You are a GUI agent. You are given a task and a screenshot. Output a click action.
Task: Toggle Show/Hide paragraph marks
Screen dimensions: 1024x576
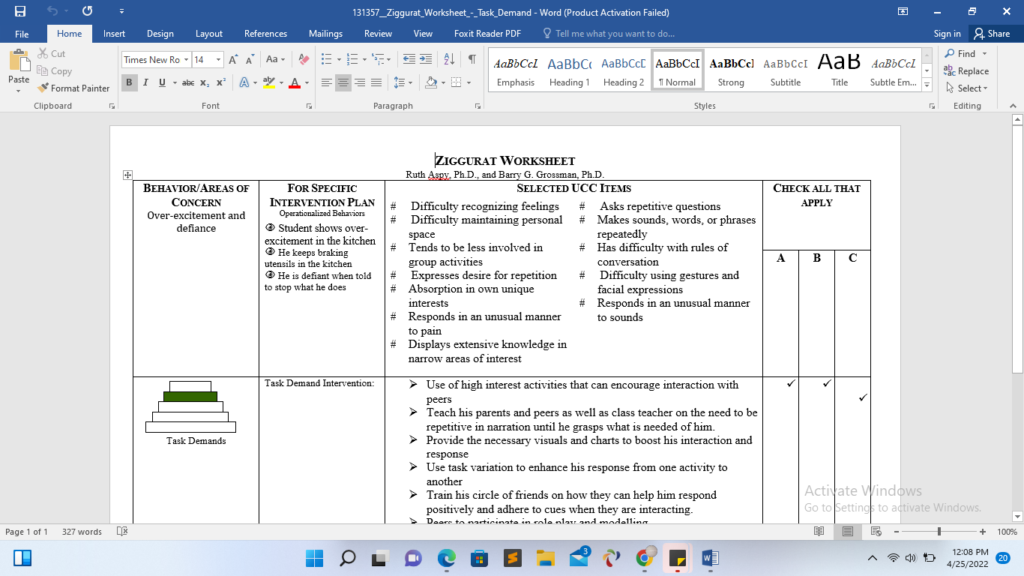[472, 59]
